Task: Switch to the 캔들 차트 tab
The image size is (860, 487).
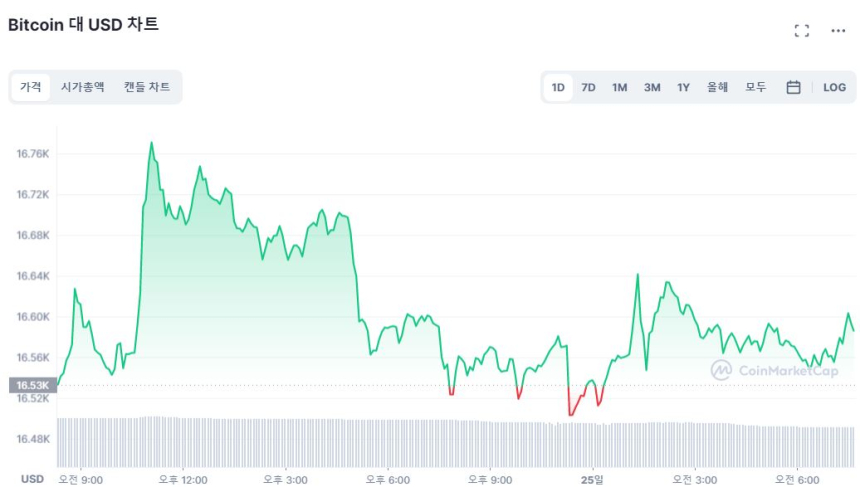Action: pyautogui.click(x=147, y=87)
